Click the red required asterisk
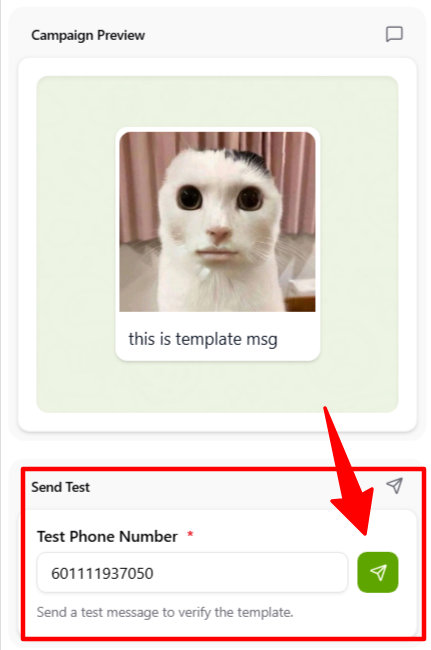Viewport: 431px width, 650px height. (190, 534)
